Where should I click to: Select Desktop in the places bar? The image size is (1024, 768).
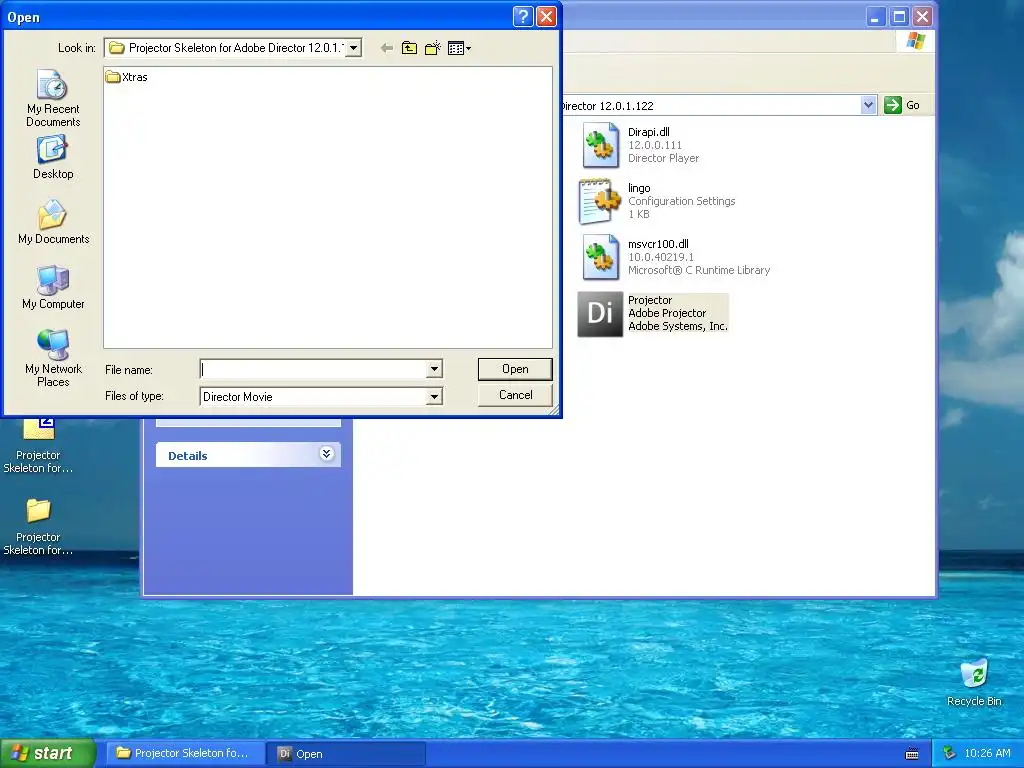pos(53,157)
